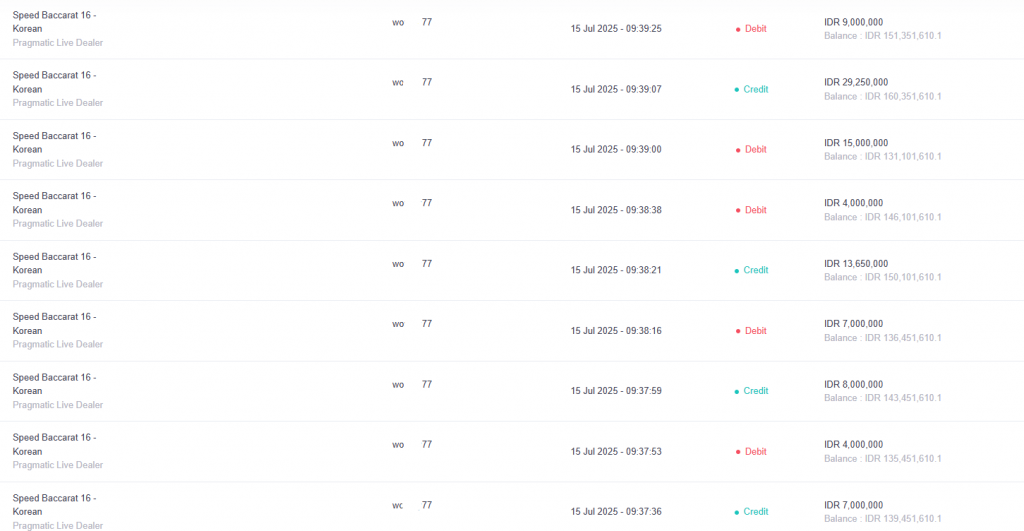Click timestamp 15 Jul 2025 - 09:37:36
1024x531 pixels.
pos(616,512)
